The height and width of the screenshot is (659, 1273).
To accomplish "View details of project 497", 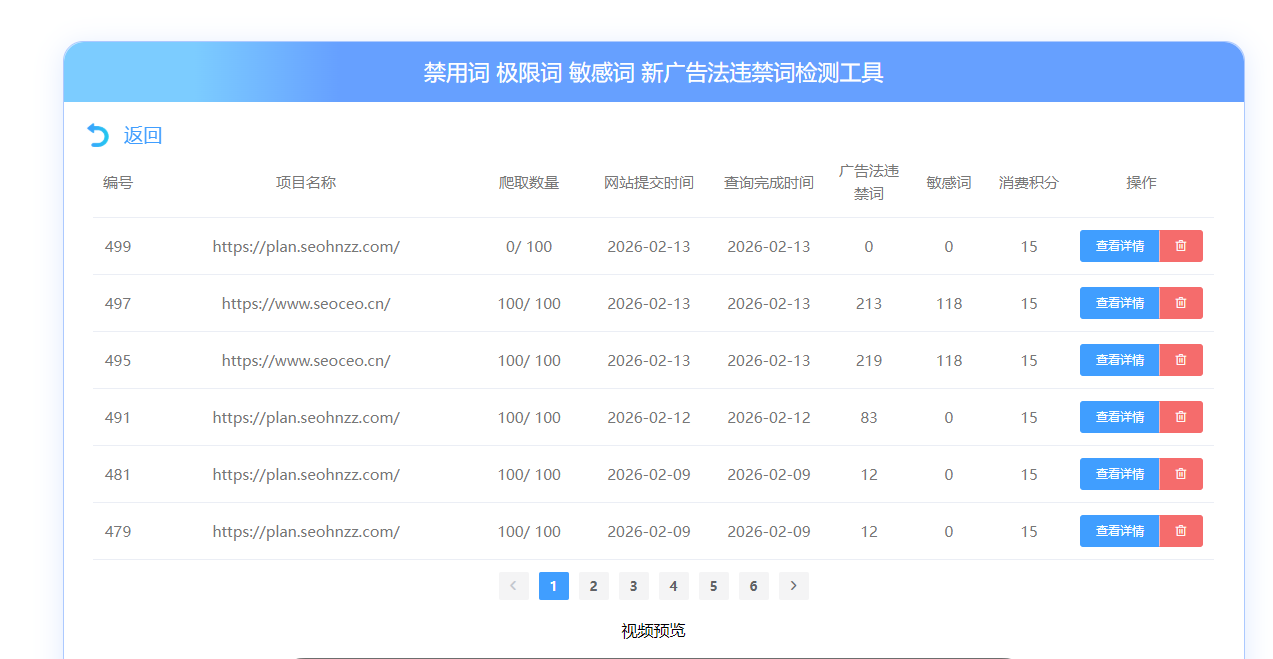I will [1119, 302].
